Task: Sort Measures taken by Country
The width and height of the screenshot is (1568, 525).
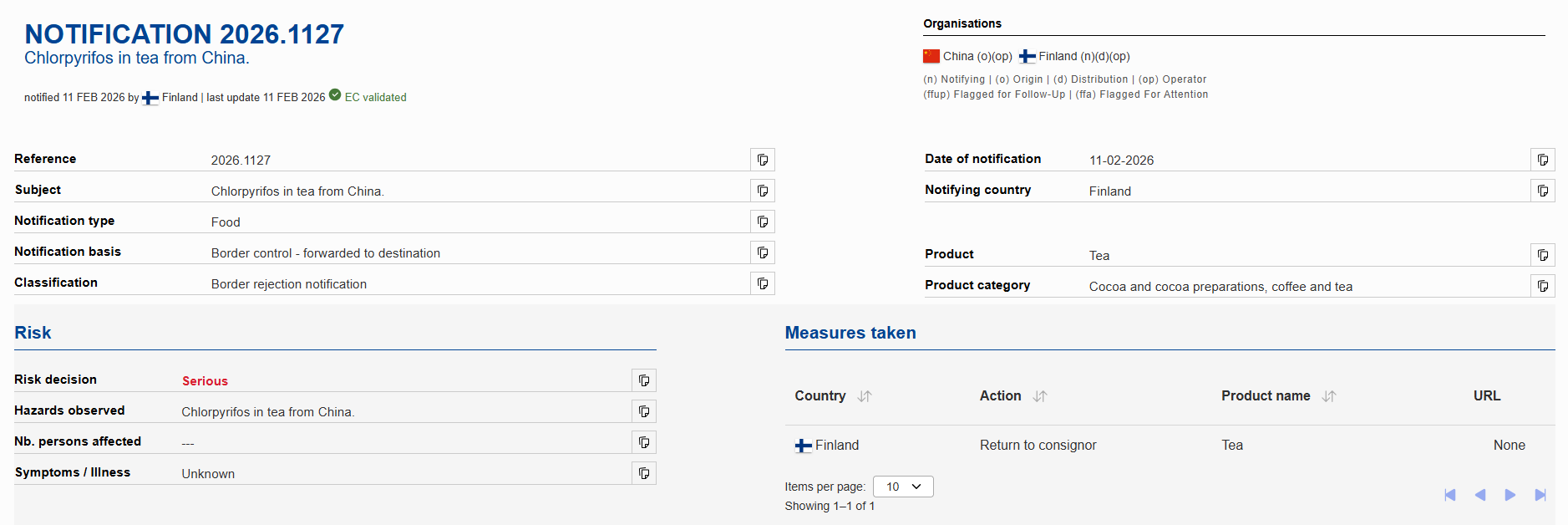Action: tap(865, 396)
